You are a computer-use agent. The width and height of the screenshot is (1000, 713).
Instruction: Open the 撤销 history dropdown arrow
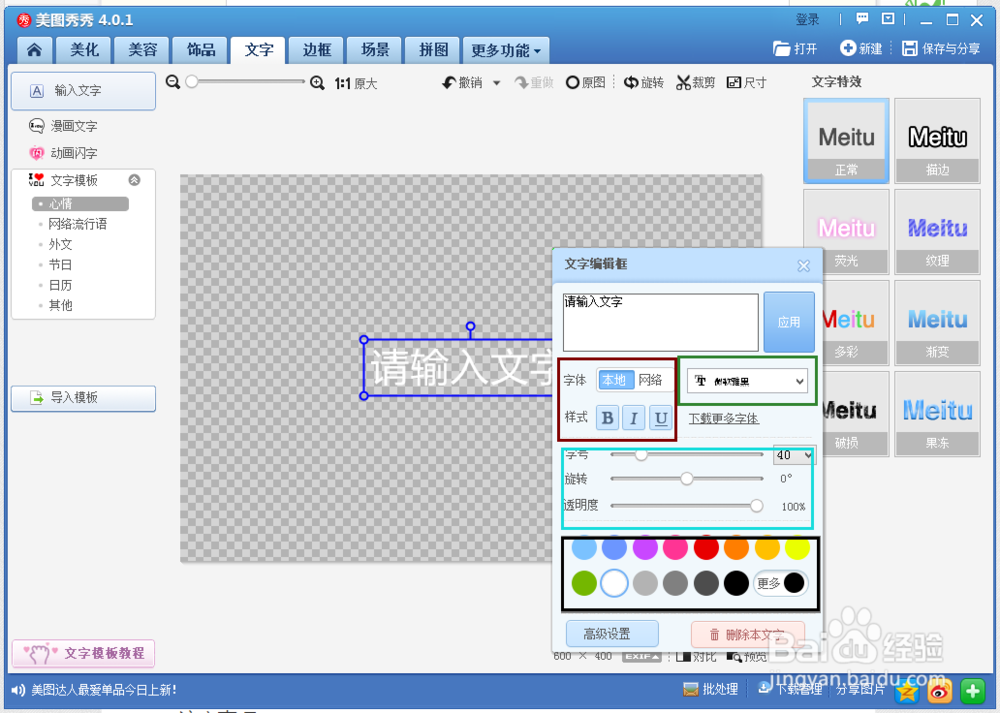point(496,83)
